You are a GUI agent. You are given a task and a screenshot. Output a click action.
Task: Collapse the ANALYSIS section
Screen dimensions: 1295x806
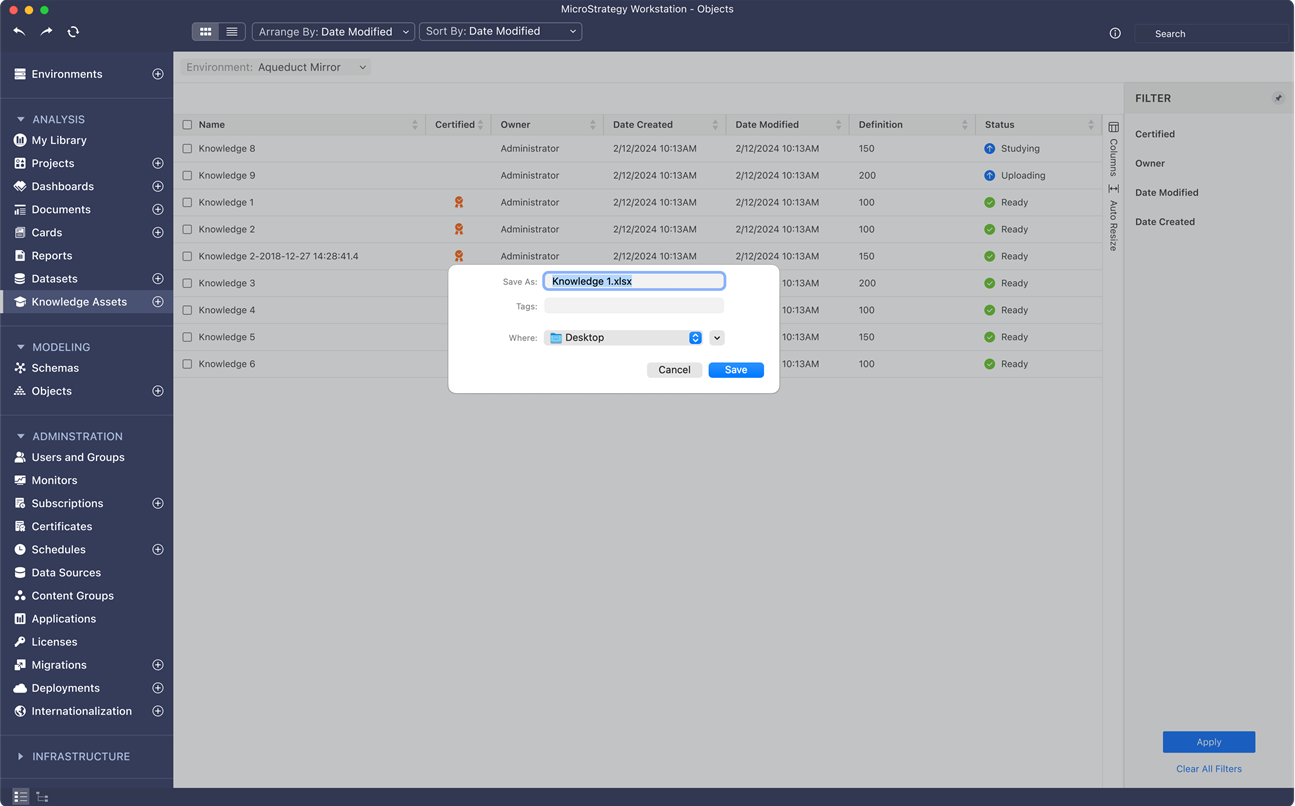(x=21, y=119)
